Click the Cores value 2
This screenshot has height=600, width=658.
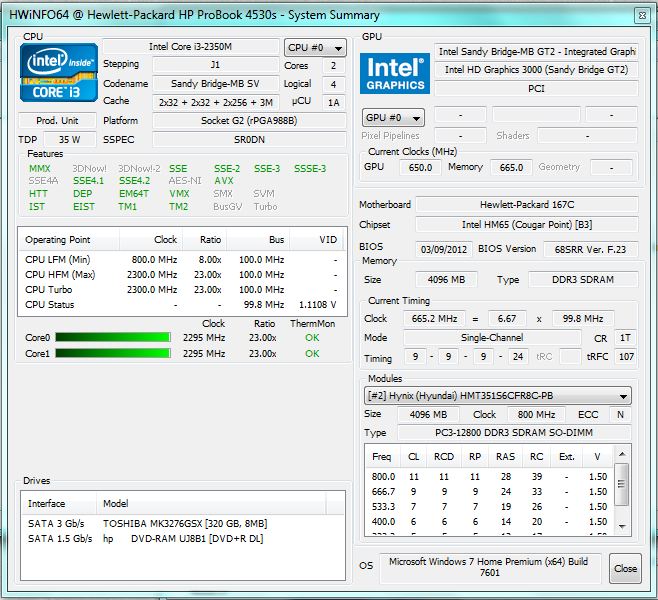point(334,65)
